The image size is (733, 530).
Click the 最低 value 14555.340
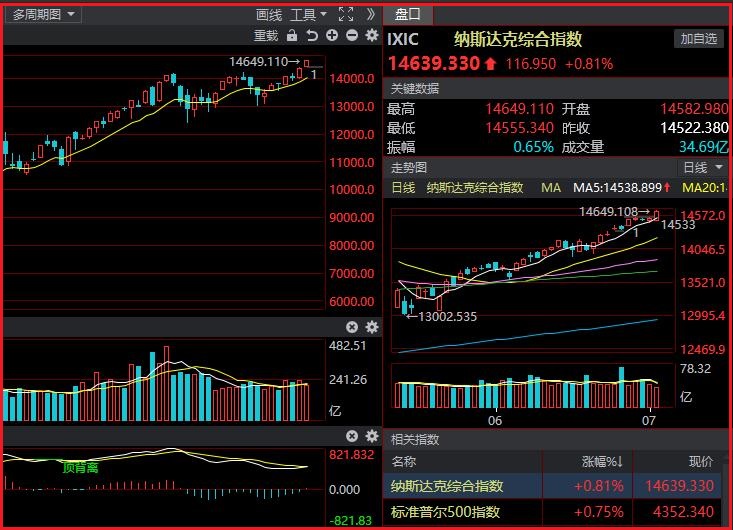pos(519,128)
